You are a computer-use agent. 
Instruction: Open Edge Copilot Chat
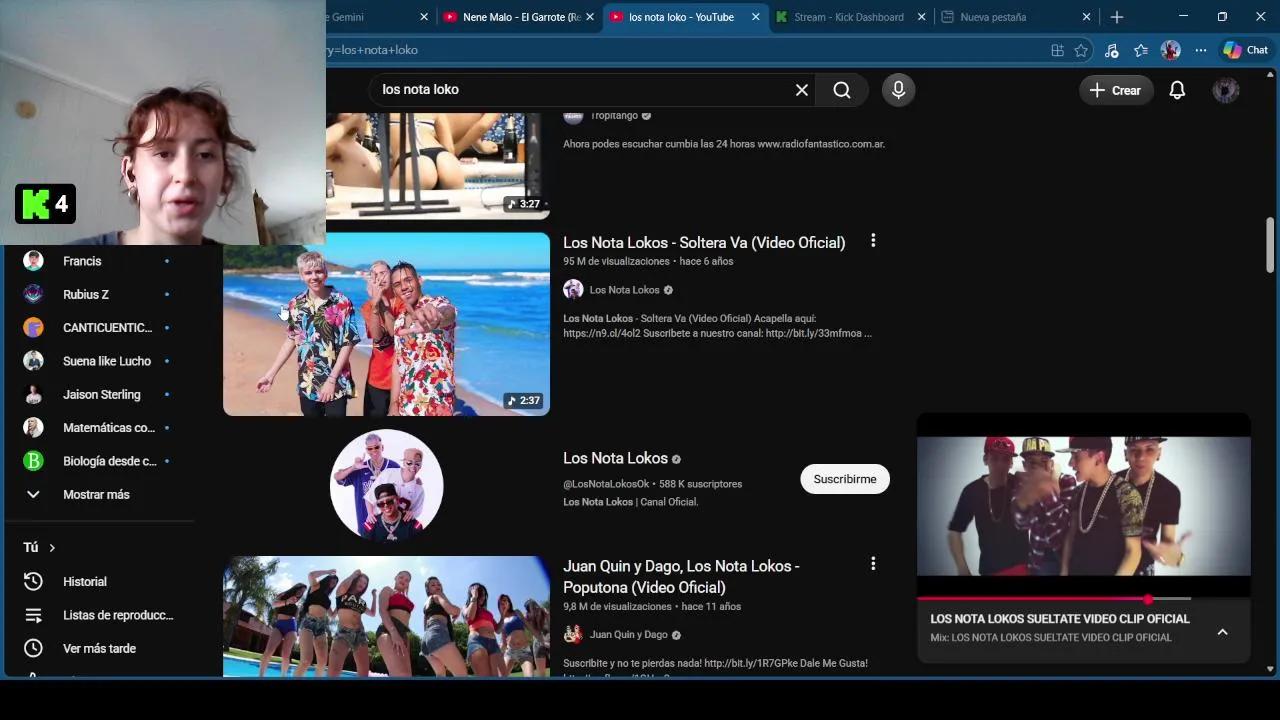tap(1246, 50)
